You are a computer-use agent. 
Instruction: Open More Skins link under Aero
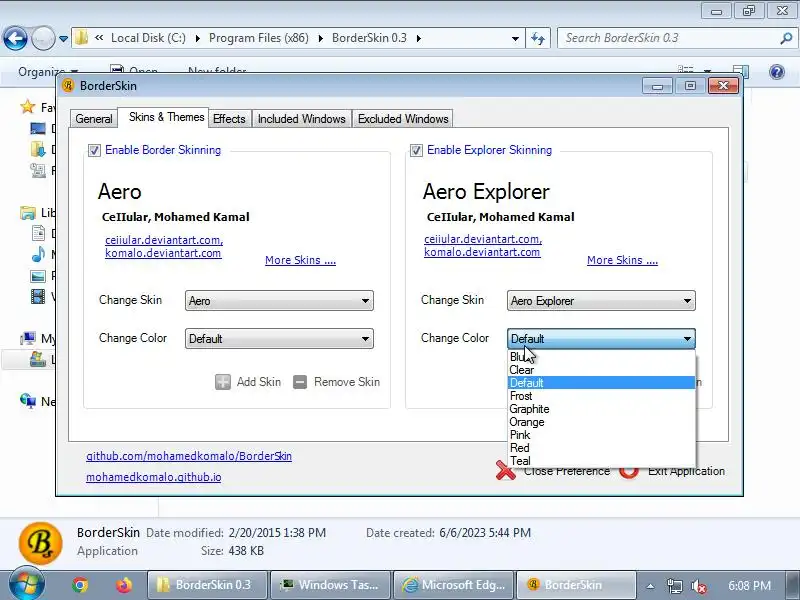301,260
